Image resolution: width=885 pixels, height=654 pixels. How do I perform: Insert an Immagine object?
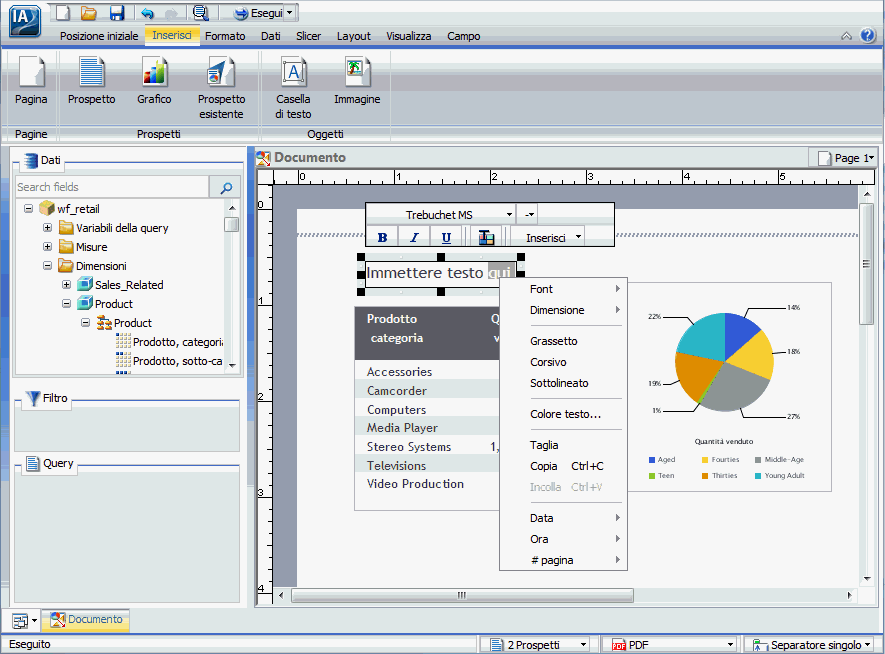click(x=357, y=81)
